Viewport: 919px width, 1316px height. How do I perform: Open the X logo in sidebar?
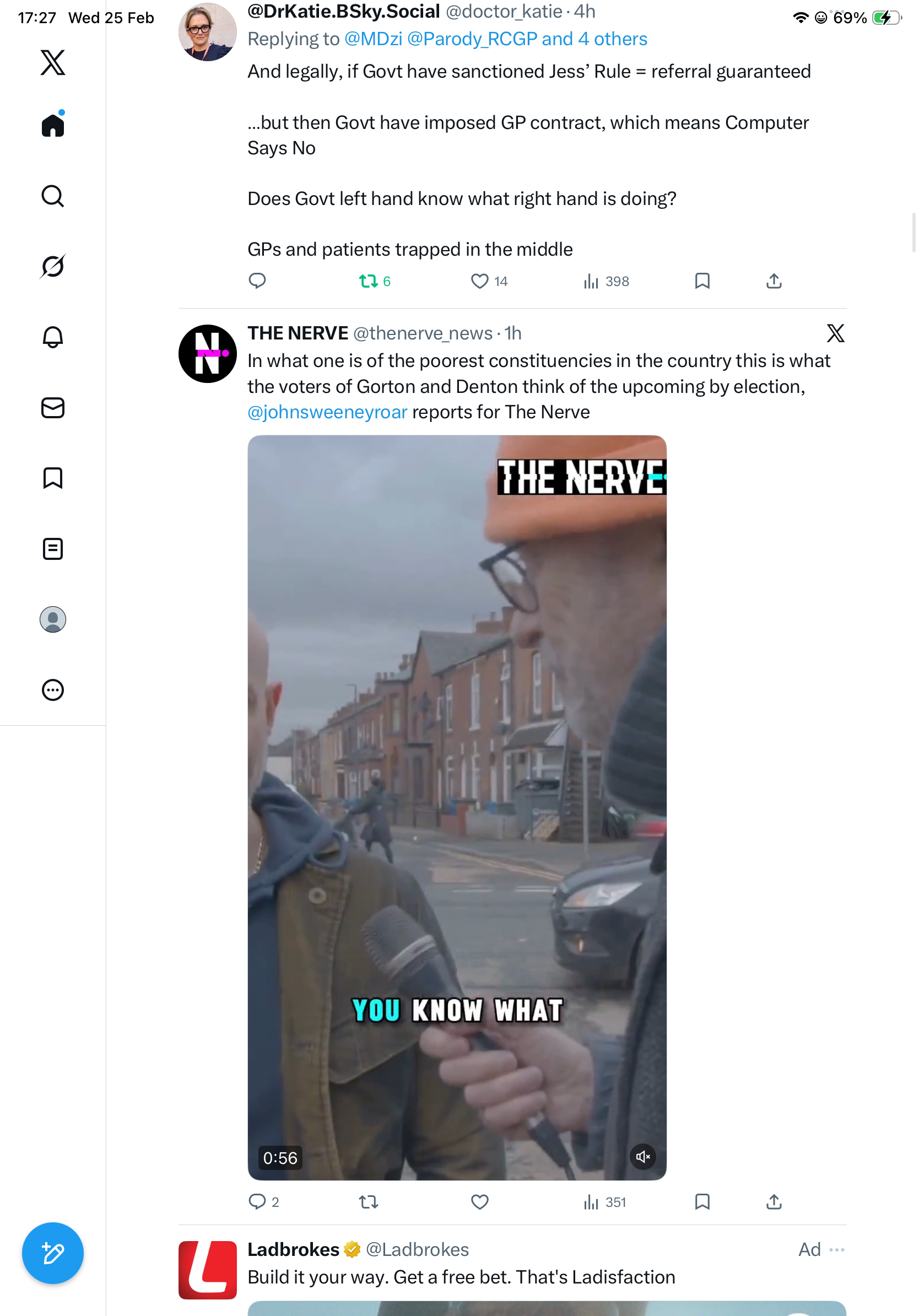coord(53,62)
